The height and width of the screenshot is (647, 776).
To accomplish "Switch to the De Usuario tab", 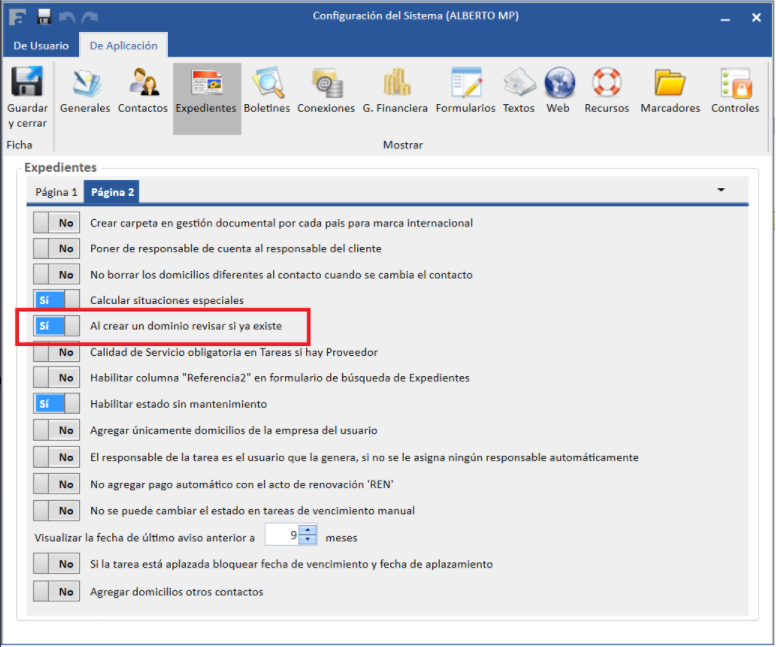I will (41, 46).
